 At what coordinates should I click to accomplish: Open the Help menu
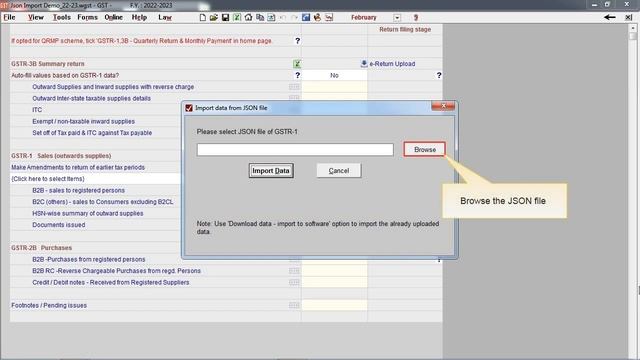[139, 17]
